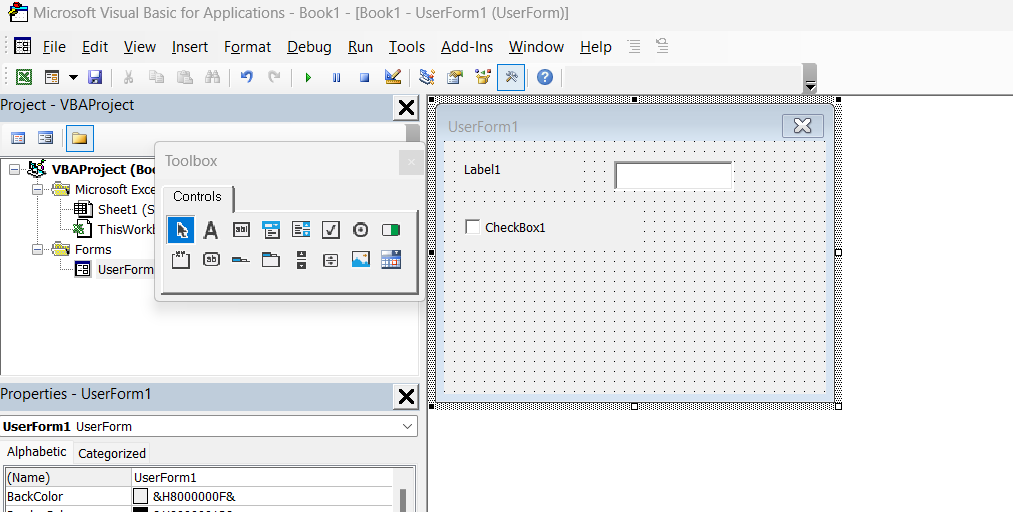This screenshot has width=1013, height=512.
Task: Click the Undo toolbar icon
Action: [246, 77]
